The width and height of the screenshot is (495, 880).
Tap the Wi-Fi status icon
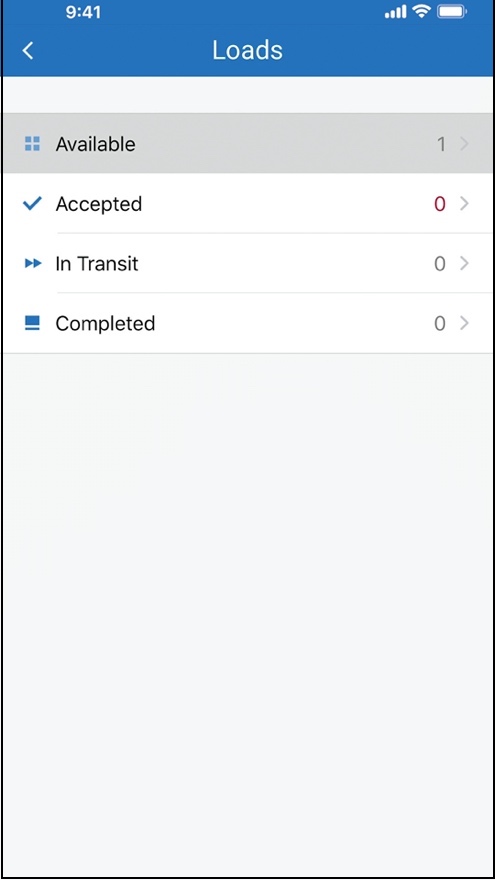(x=421, y=12)
